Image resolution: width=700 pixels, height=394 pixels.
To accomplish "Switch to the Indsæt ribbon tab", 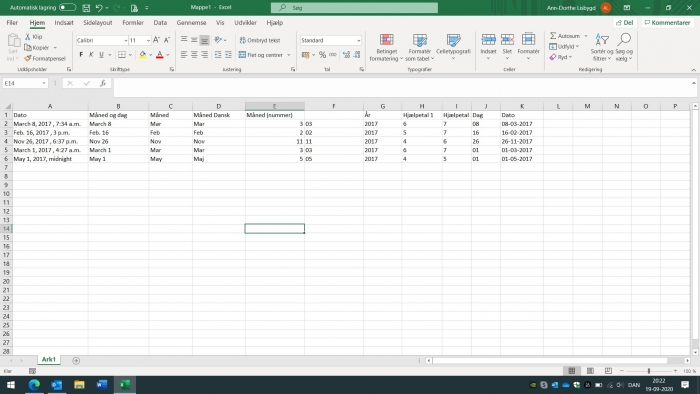I will [64, 23].
